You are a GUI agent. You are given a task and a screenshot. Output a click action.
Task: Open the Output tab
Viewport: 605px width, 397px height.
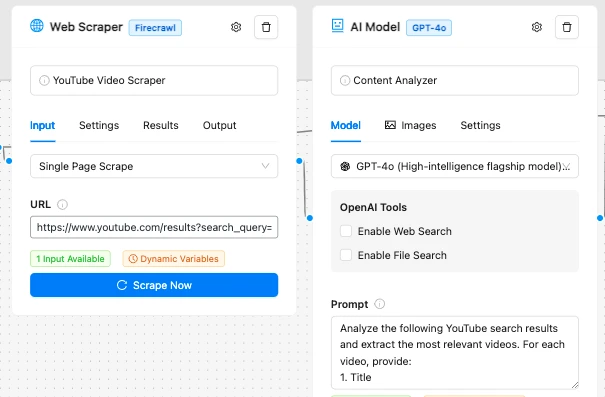point(220,125)
